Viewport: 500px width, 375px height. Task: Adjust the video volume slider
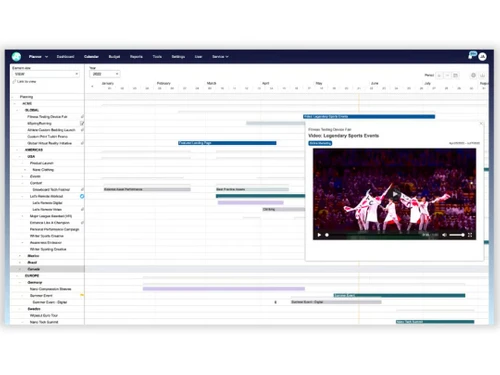point(457,235)
